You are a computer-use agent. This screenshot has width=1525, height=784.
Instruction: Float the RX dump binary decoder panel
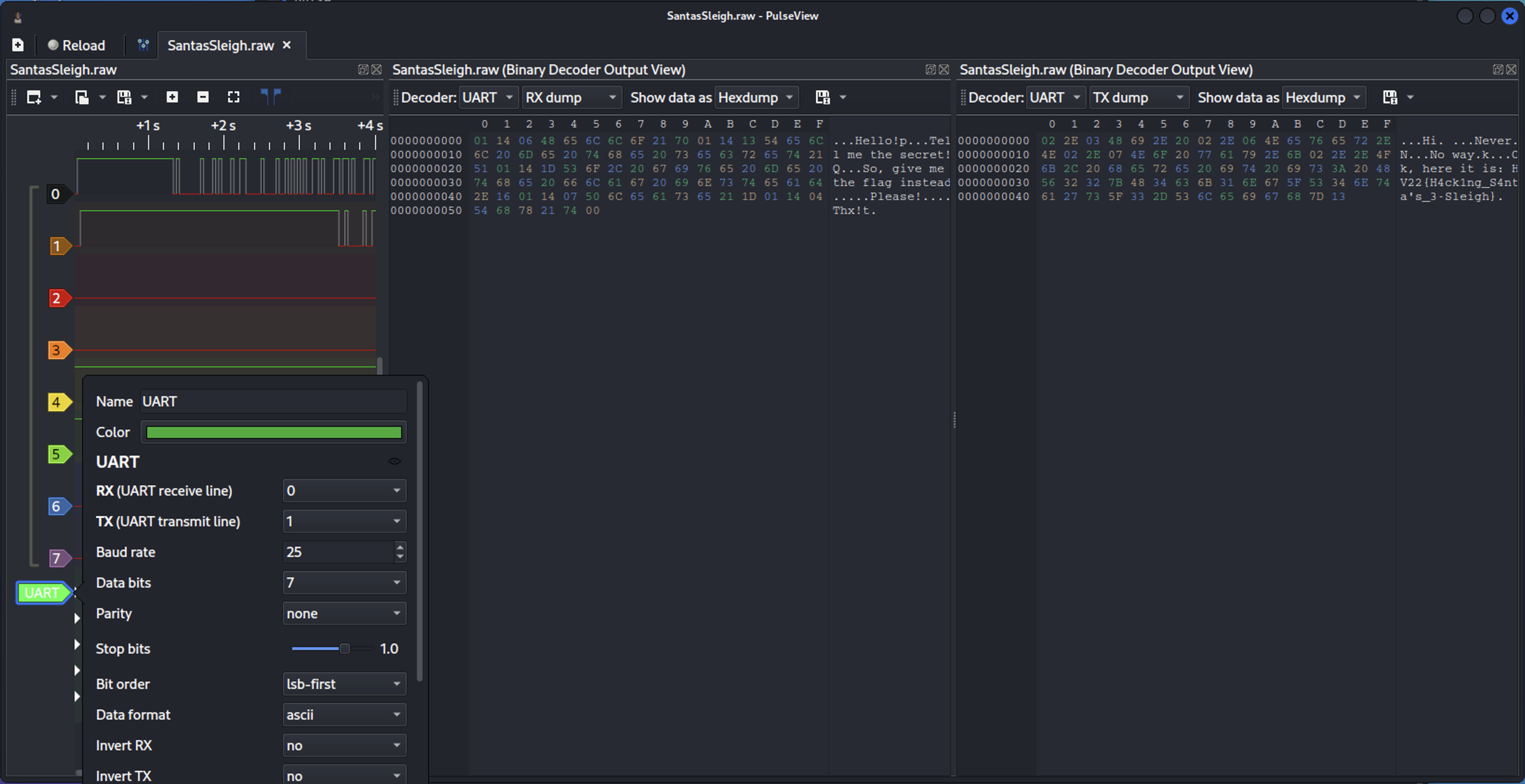(930, 70)
